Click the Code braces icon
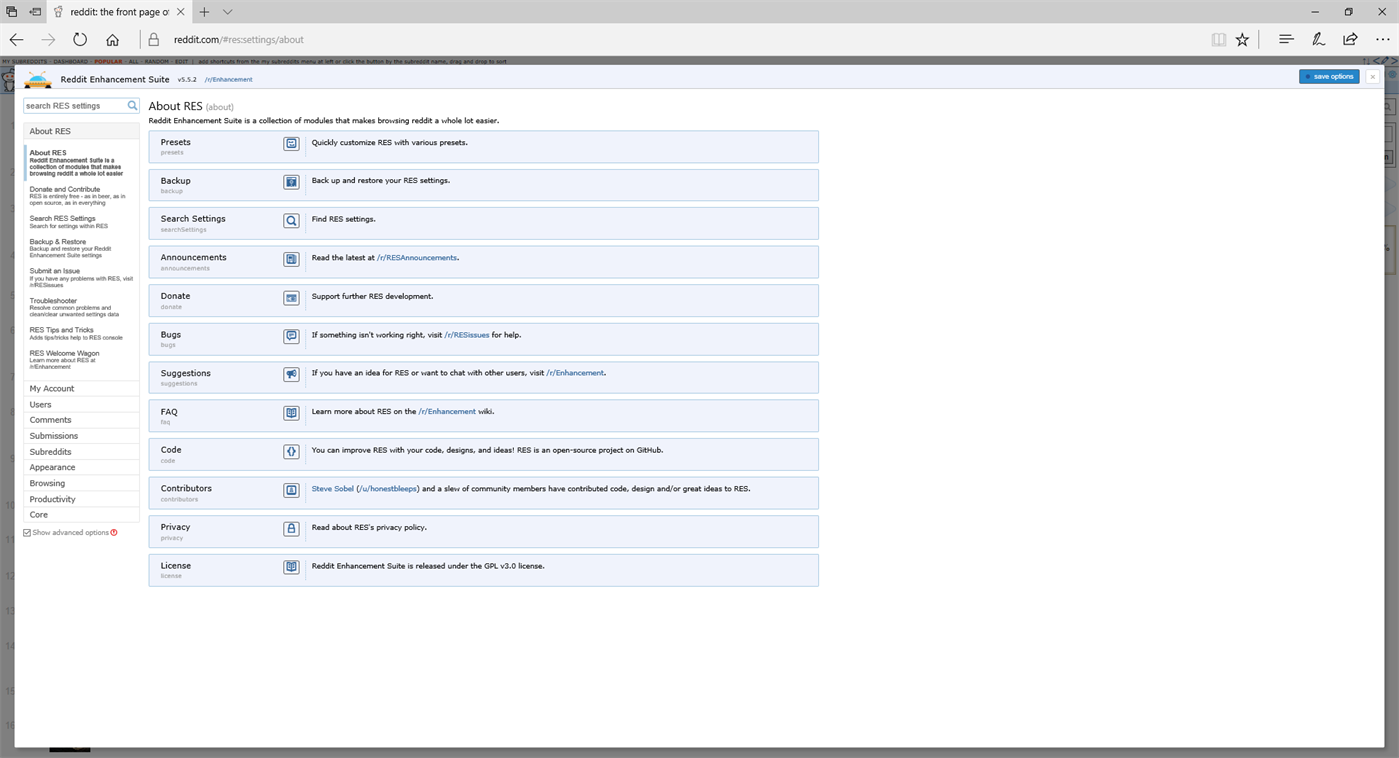This screenshot has width=1399, height=758. pos(291,452)
